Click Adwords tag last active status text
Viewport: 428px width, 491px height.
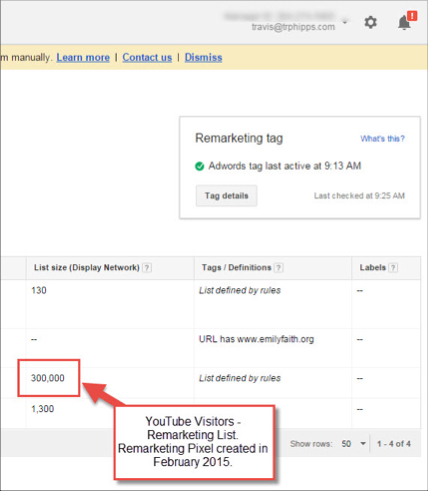coord(285,166)
